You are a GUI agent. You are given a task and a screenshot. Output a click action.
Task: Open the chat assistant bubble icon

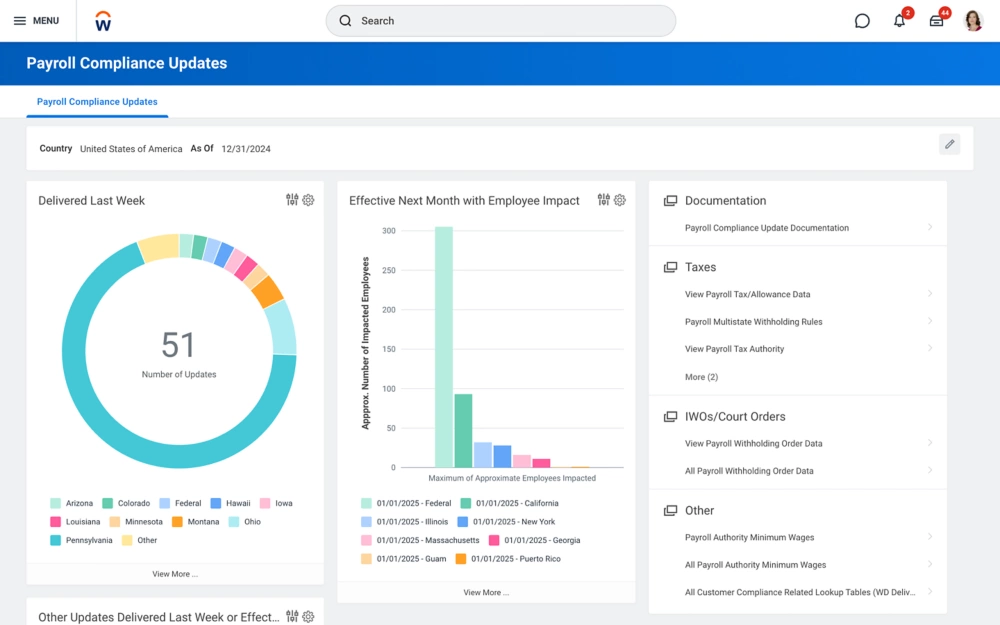[x=862, y=21]
